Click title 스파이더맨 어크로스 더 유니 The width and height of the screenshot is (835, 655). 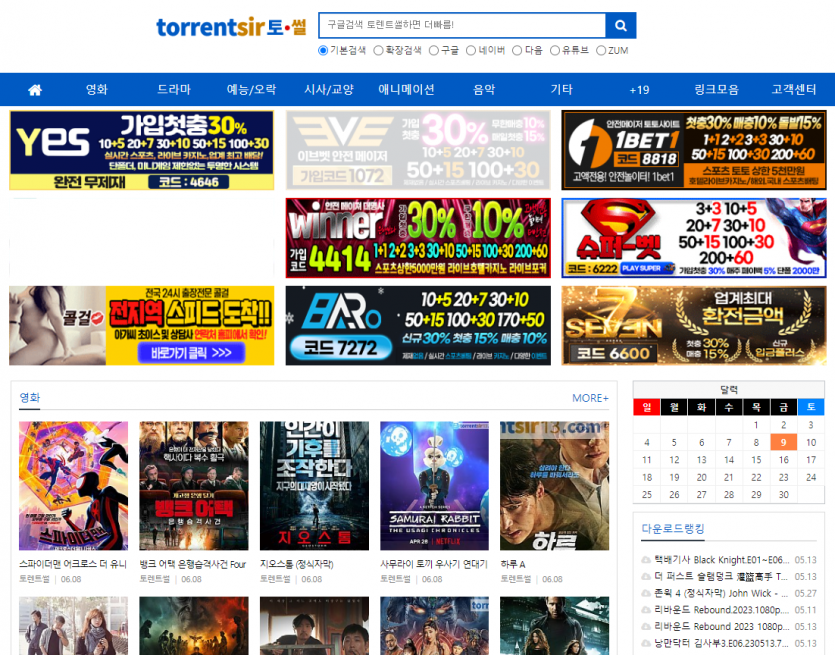73,564
